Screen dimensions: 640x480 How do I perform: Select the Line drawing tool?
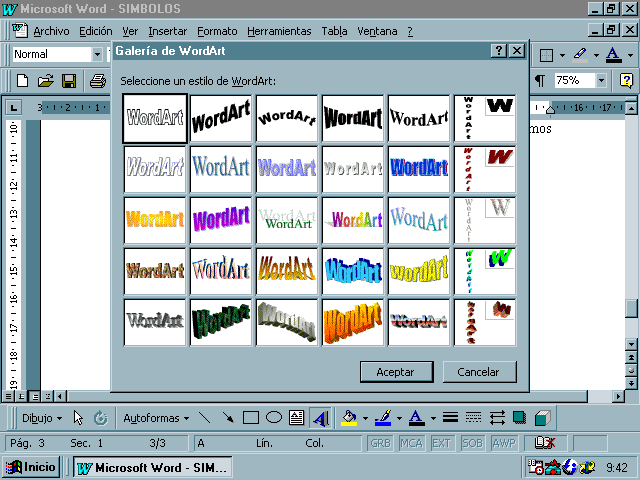[204, 418]
